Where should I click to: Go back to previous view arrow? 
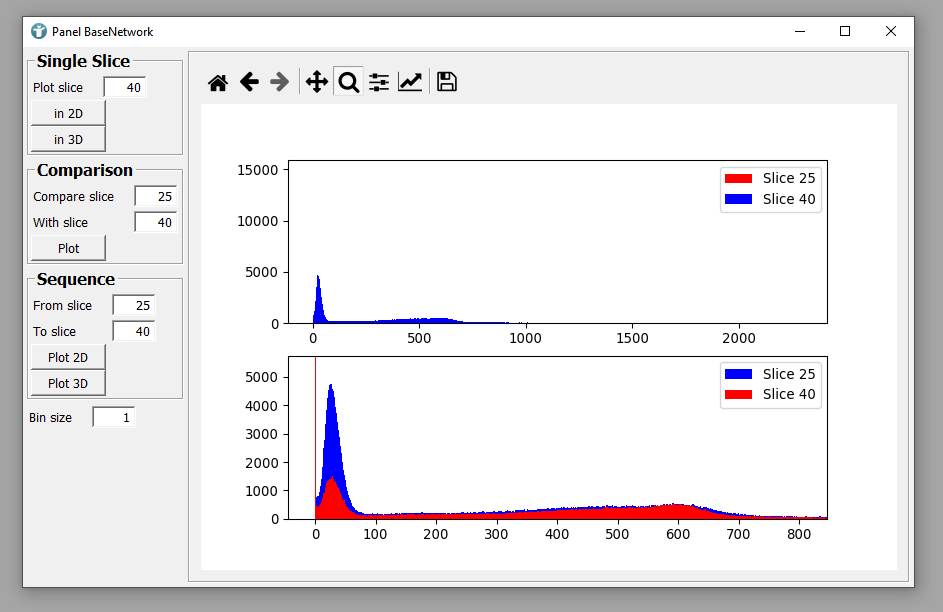click(x=249, y=82)
